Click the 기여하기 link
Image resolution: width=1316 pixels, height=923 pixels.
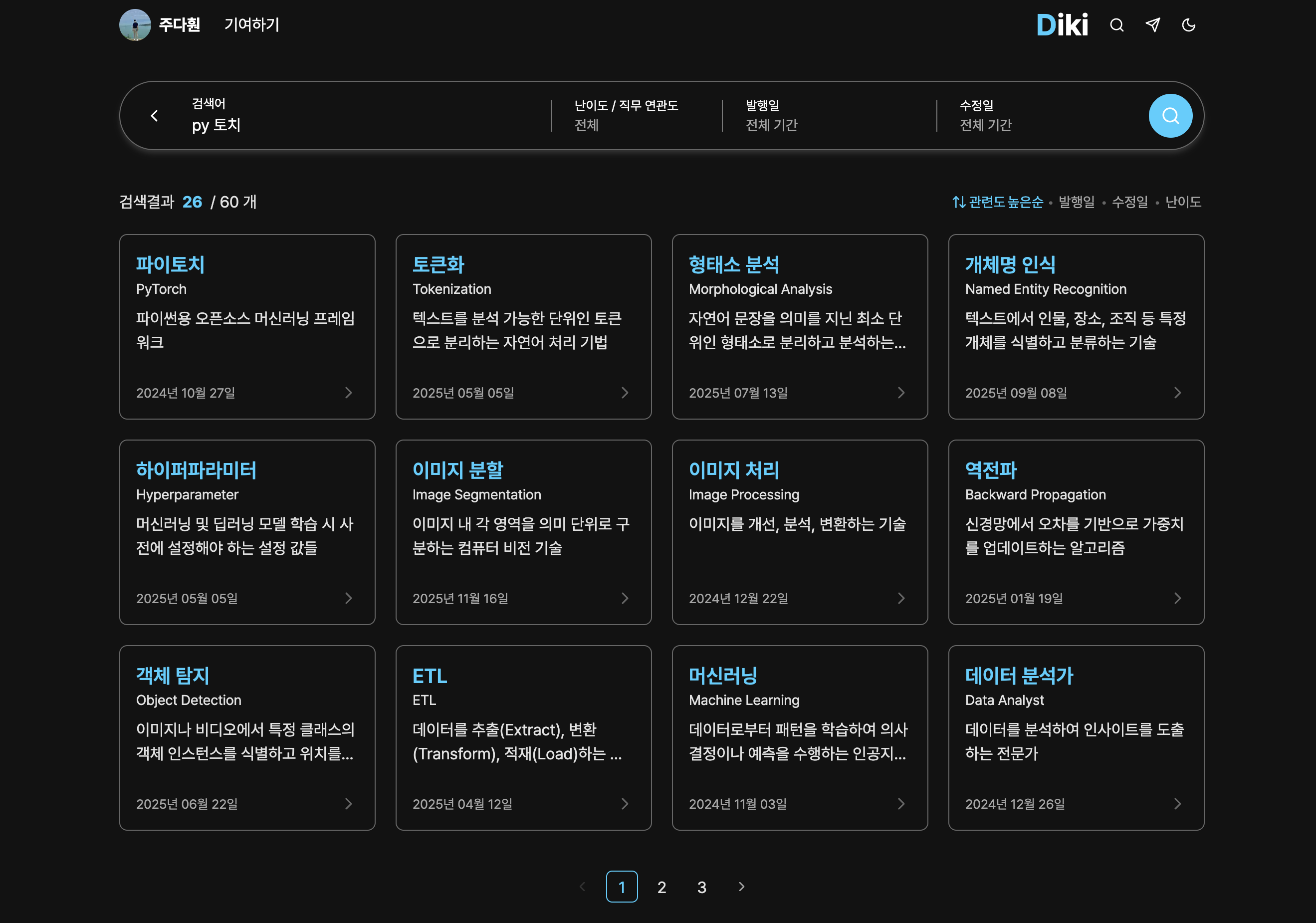[x=251, y=24]
